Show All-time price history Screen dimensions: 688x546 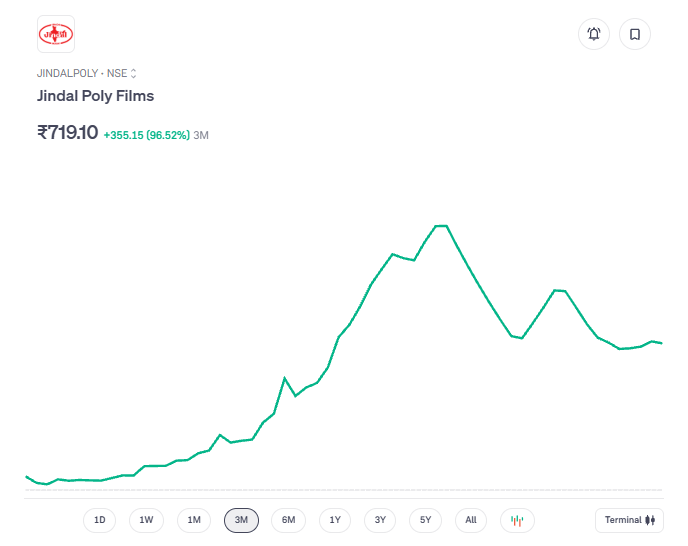(x=471, y=520)
